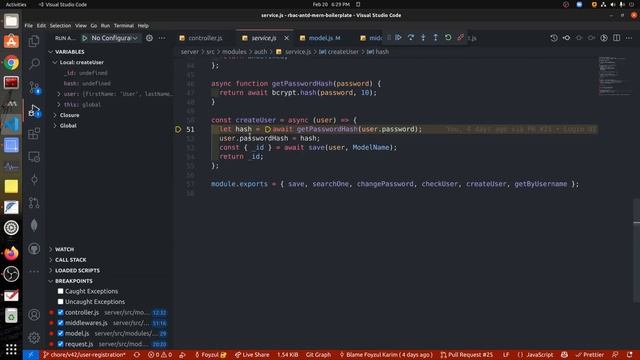Click the remote window status bar icon
This screenshot has width=640, height=360.
[31, 355]
